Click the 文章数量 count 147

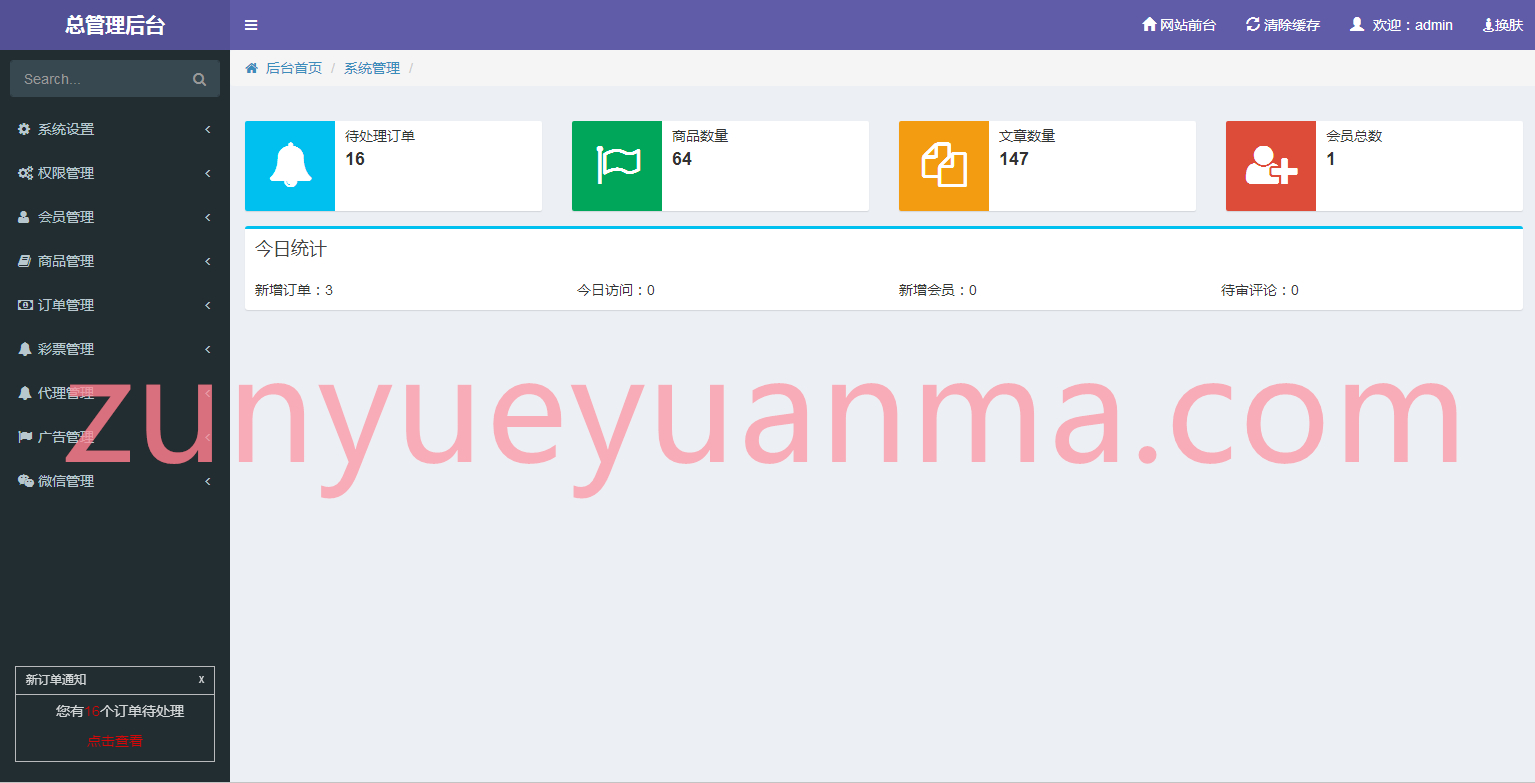point(1014,159)
